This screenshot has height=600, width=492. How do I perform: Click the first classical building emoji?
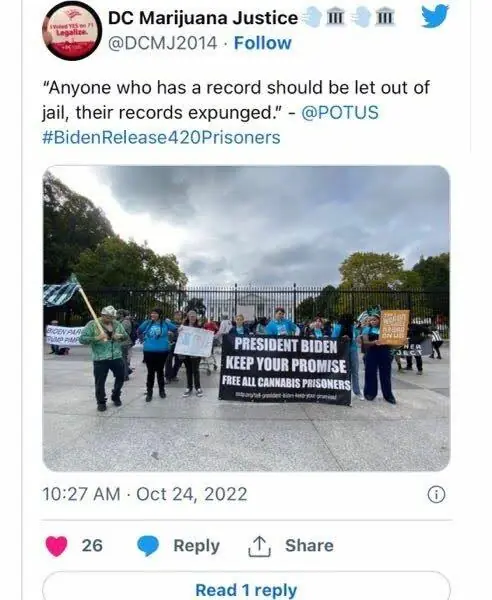click(335, 18)
